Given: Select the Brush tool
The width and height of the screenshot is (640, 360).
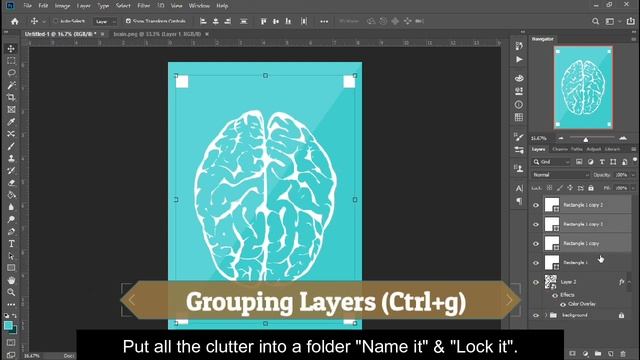Looking at the screenshot, I should 11,146.
